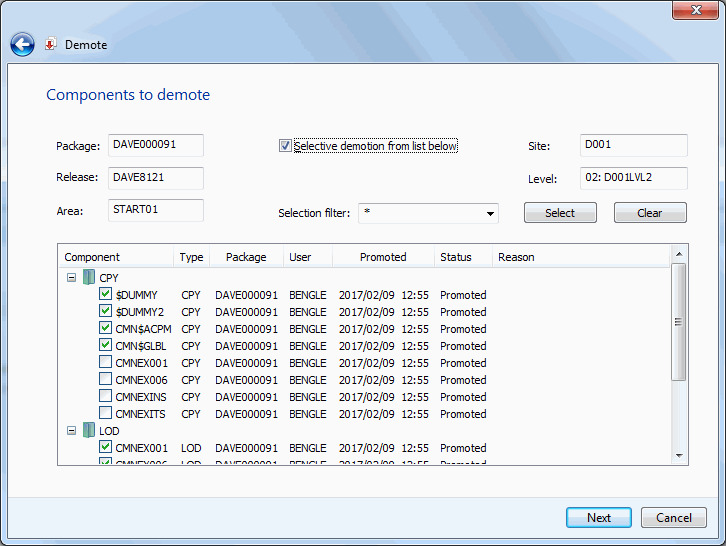
Task: Sort by Type column header
Action: pyautogui.click(x=192, y=257)
